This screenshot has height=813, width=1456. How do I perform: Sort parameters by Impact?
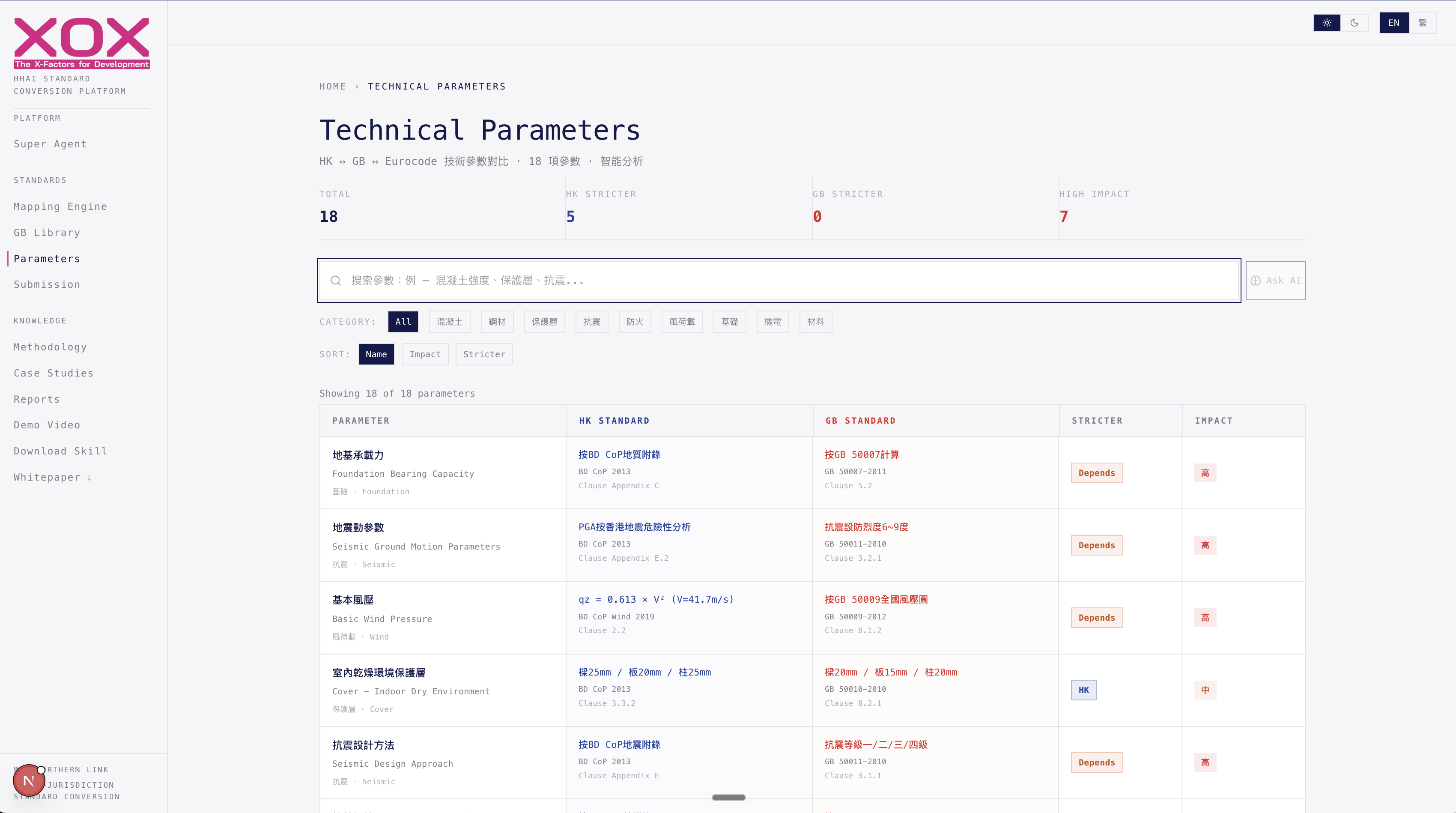pos(425,354)
